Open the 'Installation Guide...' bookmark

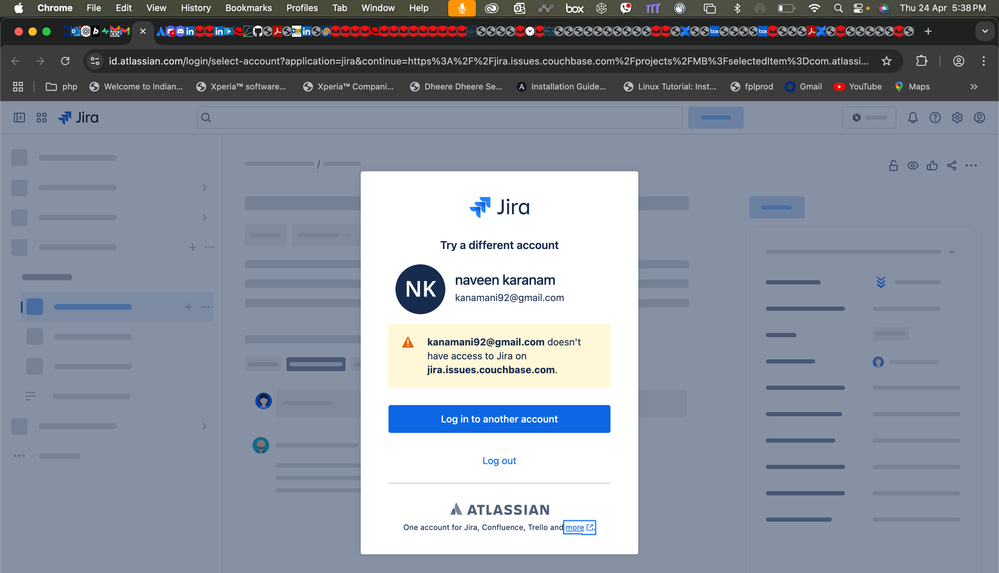(561, 87)
